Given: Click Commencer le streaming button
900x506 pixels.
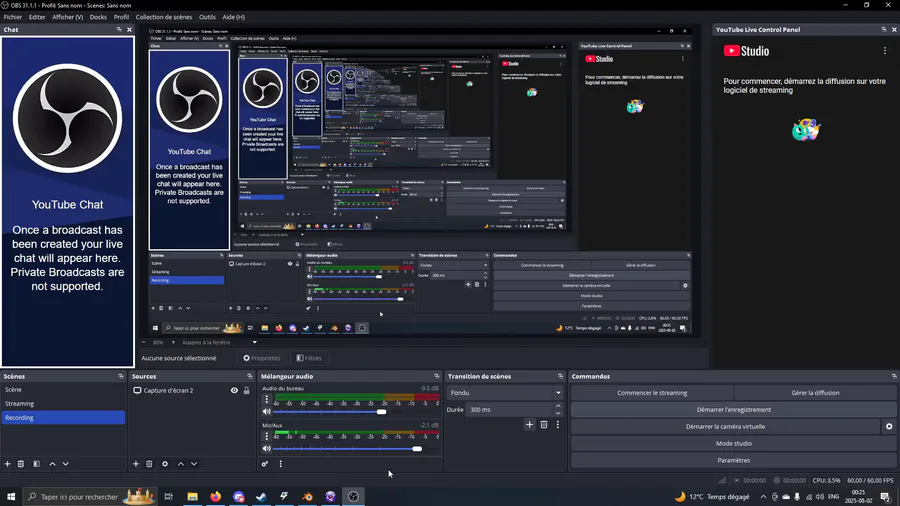Looking at the screenshot, I should pos(652,393).
